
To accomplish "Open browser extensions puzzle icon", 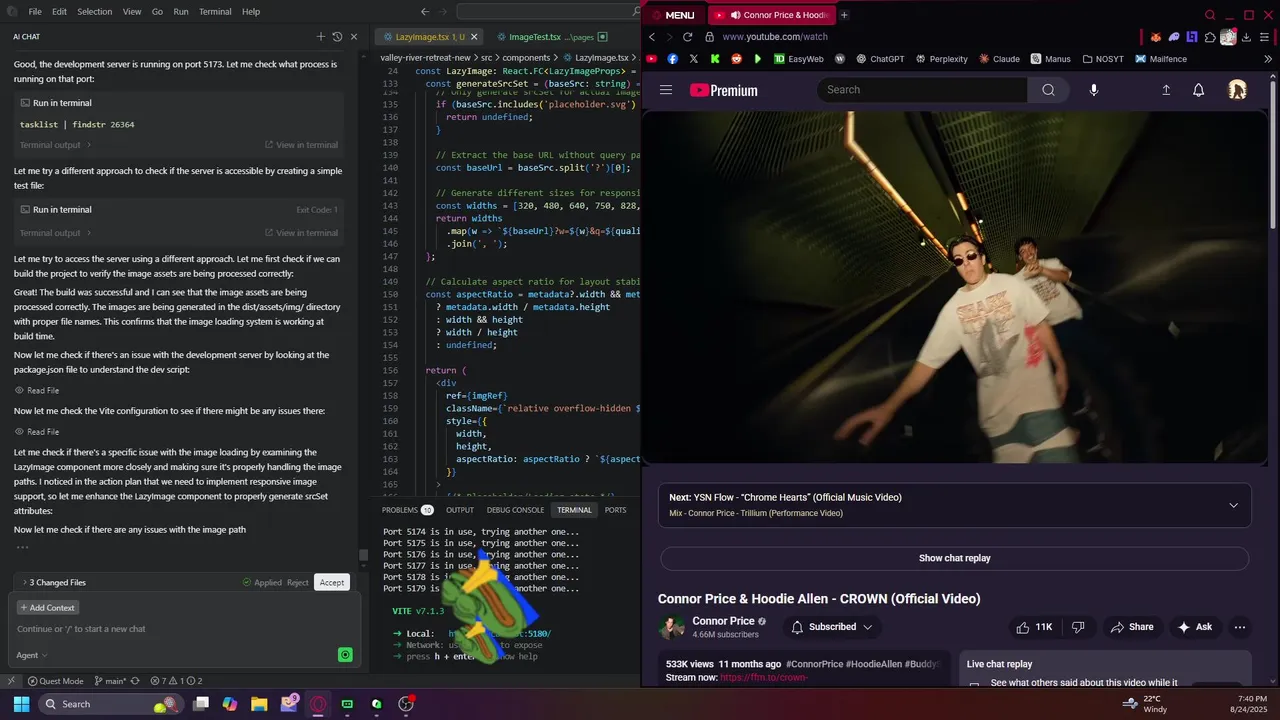I will point(1210,37).
